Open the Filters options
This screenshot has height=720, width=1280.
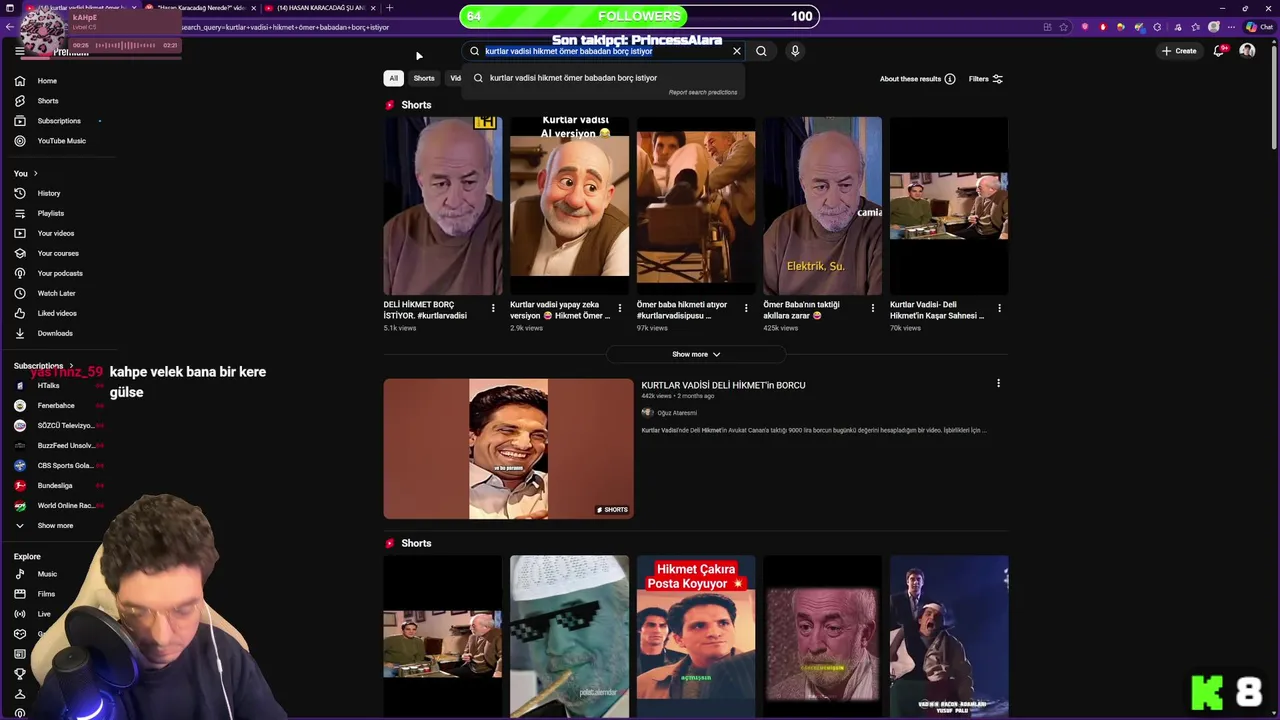[986, 79]
